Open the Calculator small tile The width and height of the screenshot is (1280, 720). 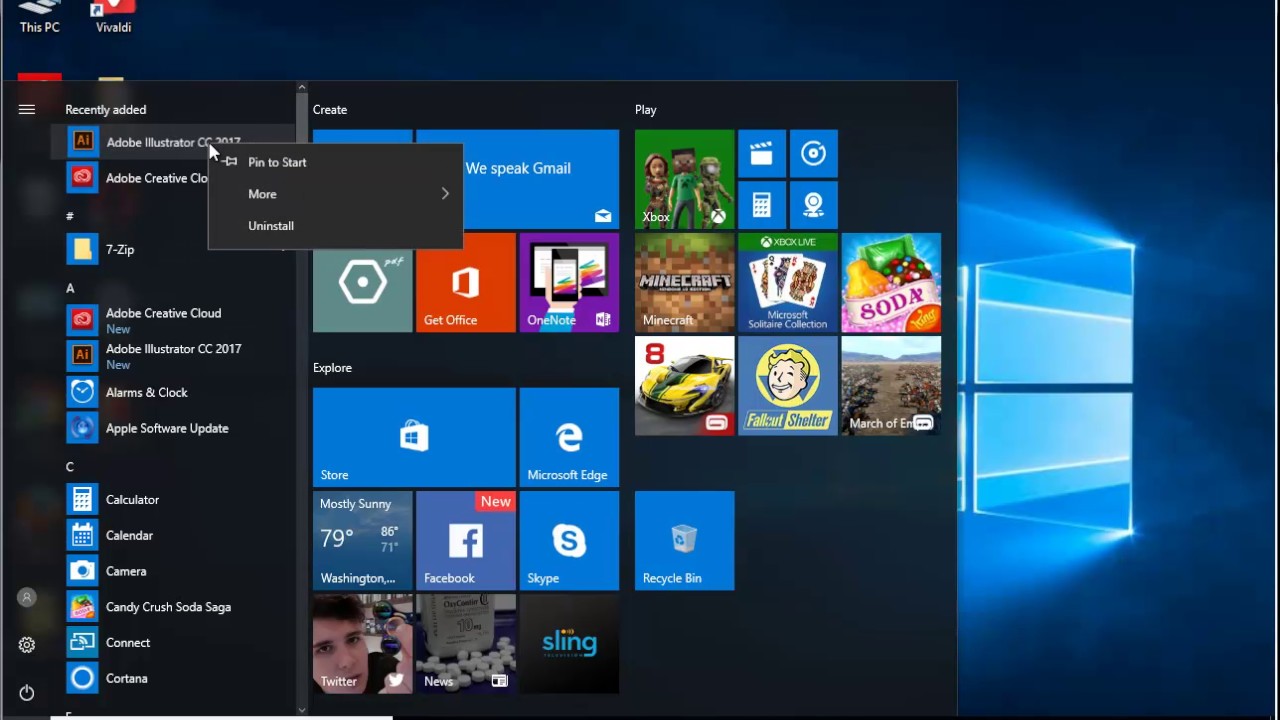(x=761, y=205)
